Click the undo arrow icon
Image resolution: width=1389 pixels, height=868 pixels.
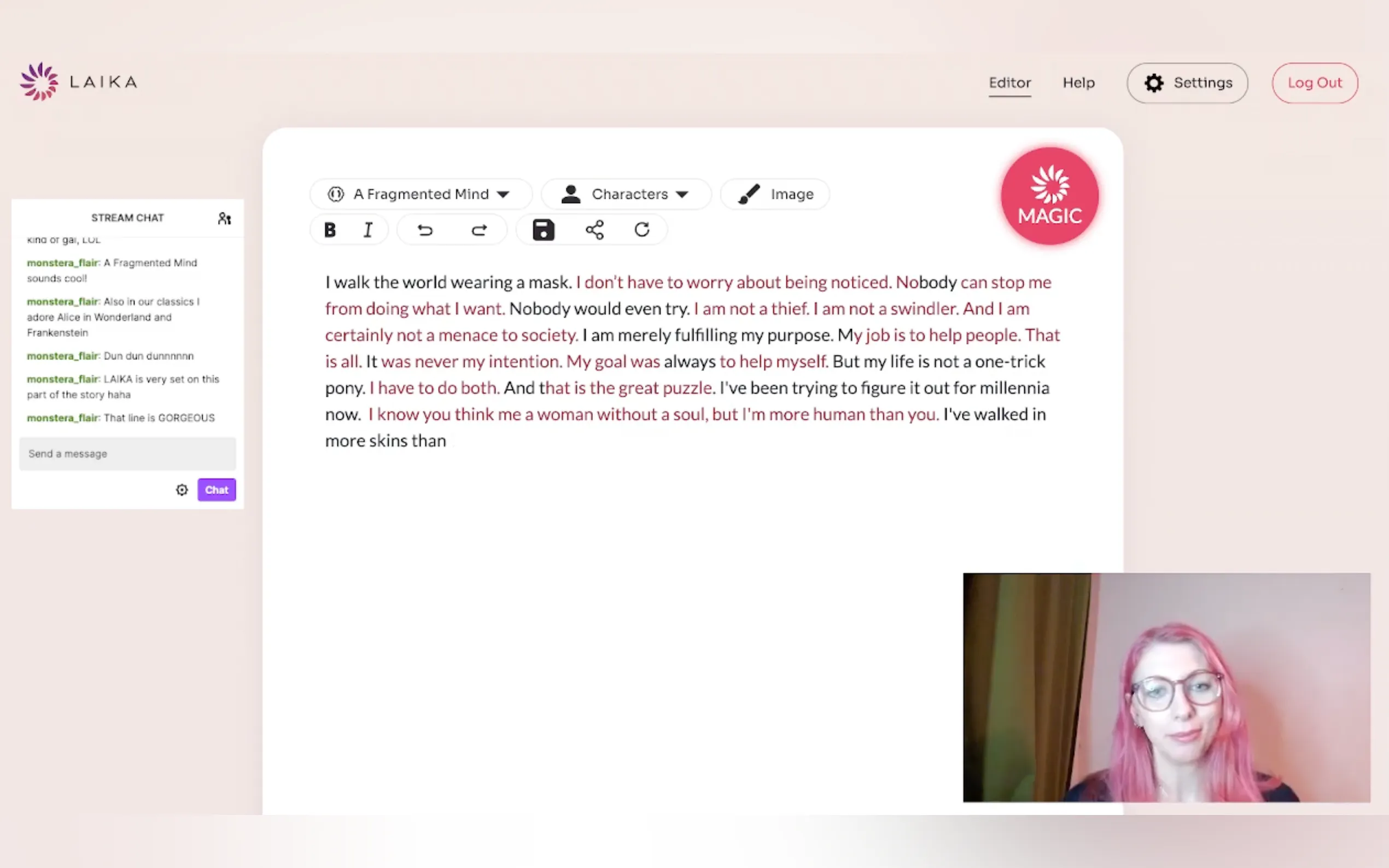425,230
